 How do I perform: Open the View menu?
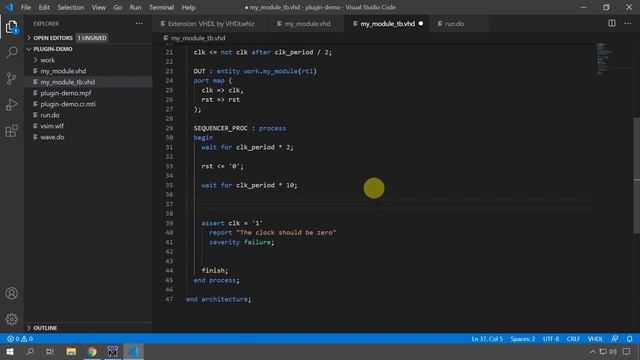[98, 7]
